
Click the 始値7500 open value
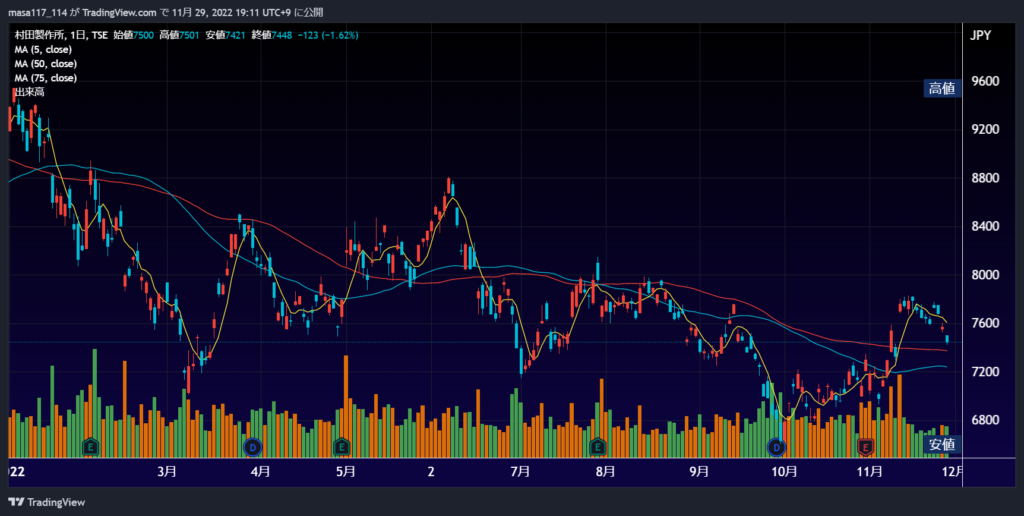[134, 35]
